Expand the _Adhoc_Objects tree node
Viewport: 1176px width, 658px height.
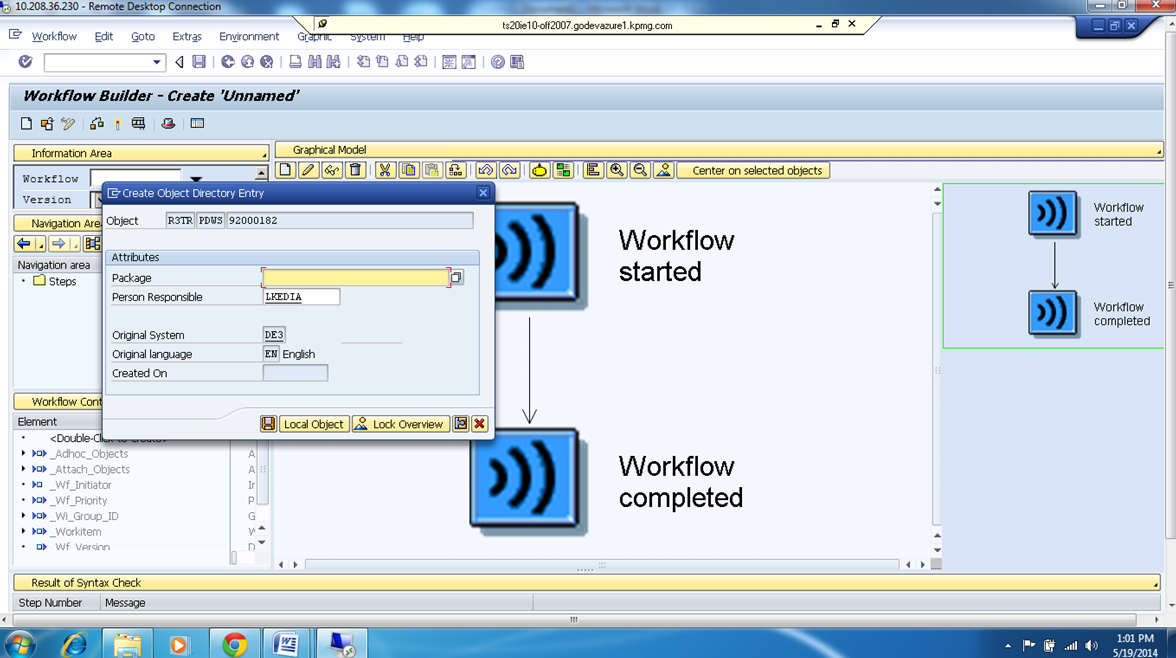pyautogui.click(x=22, y=453)
